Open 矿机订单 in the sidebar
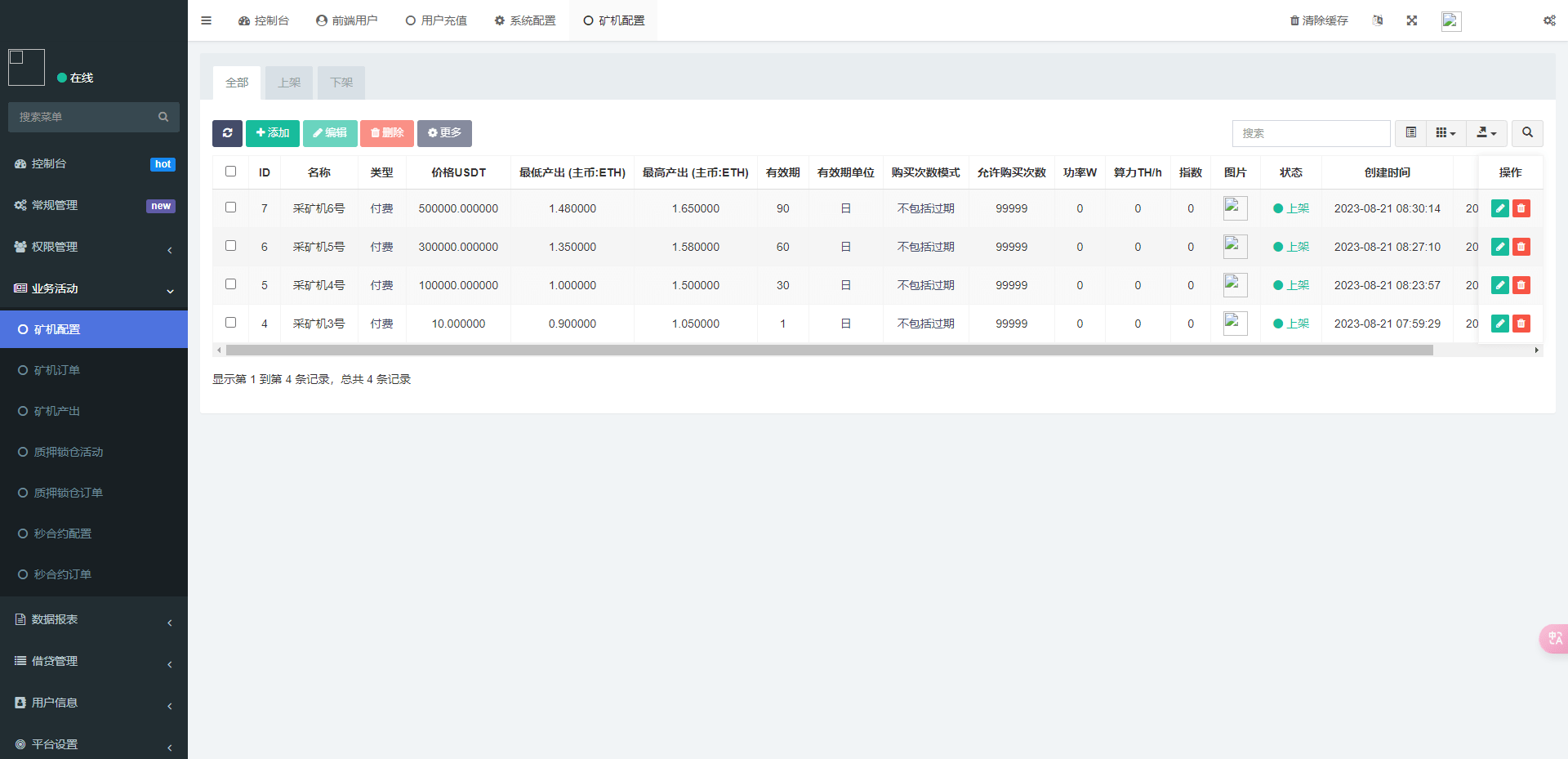The image size is (1568, 759). (57, 370)
